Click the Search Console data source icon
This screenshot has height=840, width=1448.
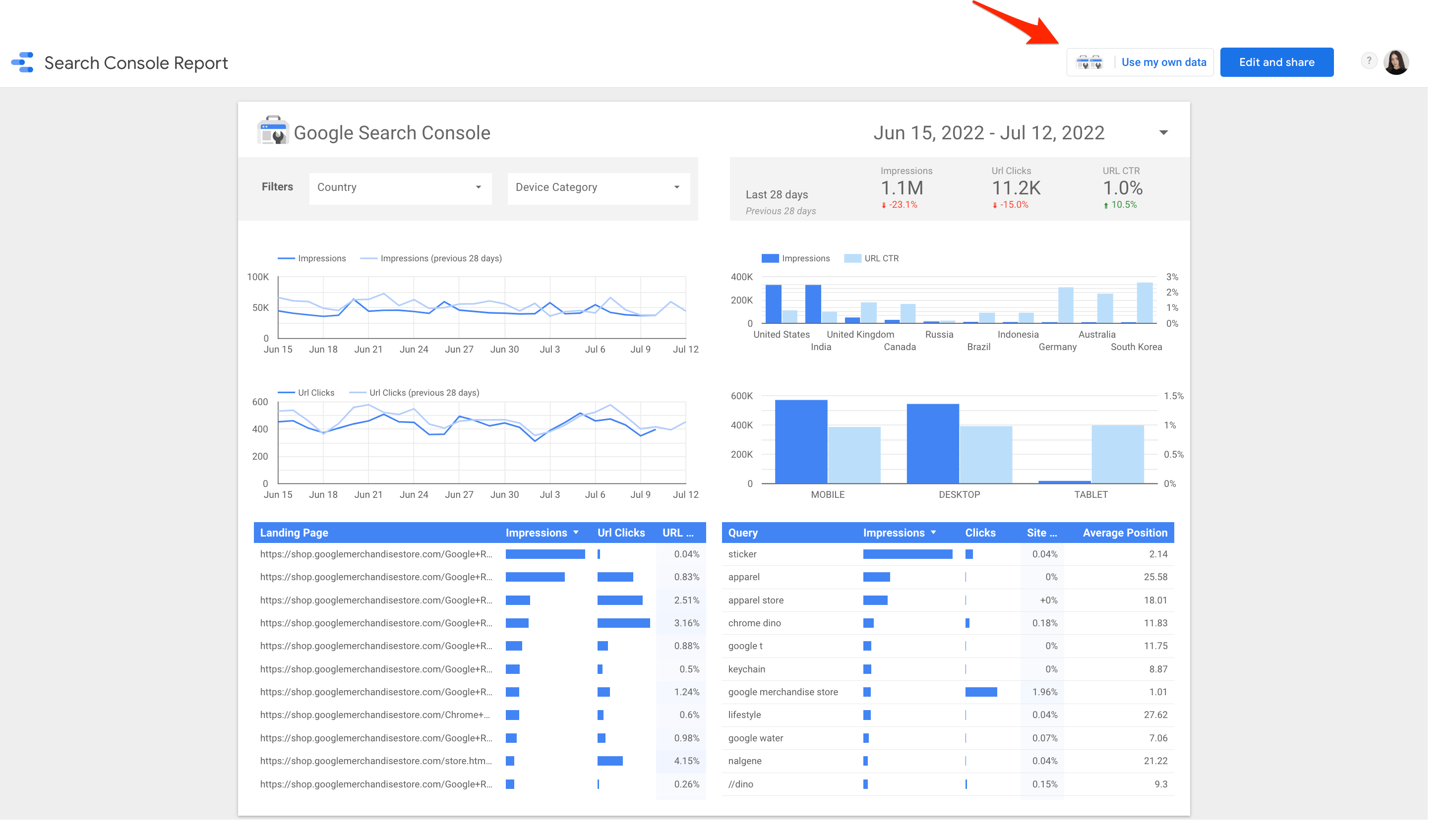[x=1089, y=62]
